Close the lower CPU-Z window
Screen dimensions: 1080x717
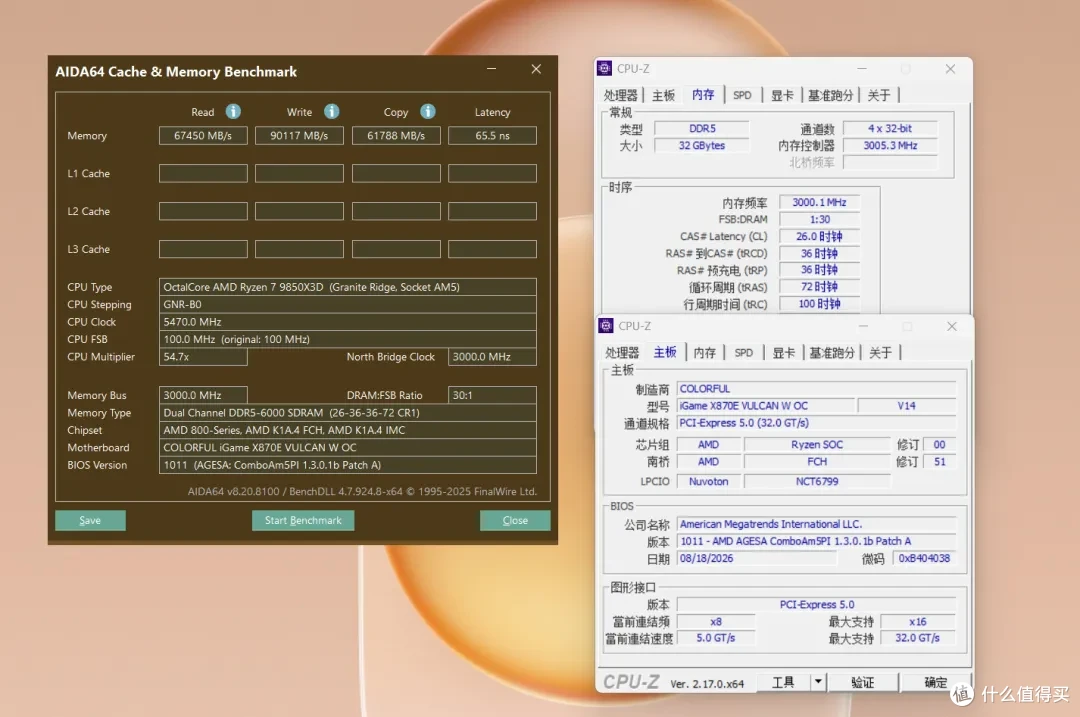(952, 326)
